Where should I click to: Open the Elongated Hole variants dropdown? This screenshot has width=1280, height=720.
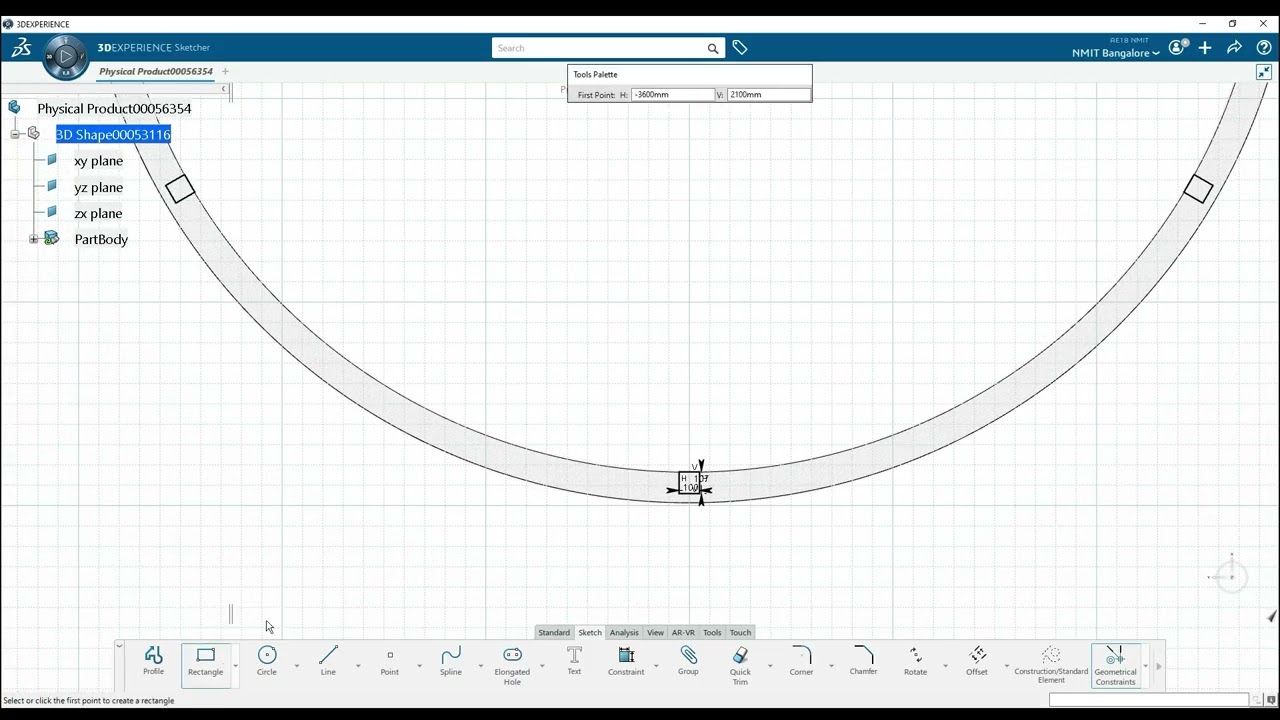(x=542, y=666)
